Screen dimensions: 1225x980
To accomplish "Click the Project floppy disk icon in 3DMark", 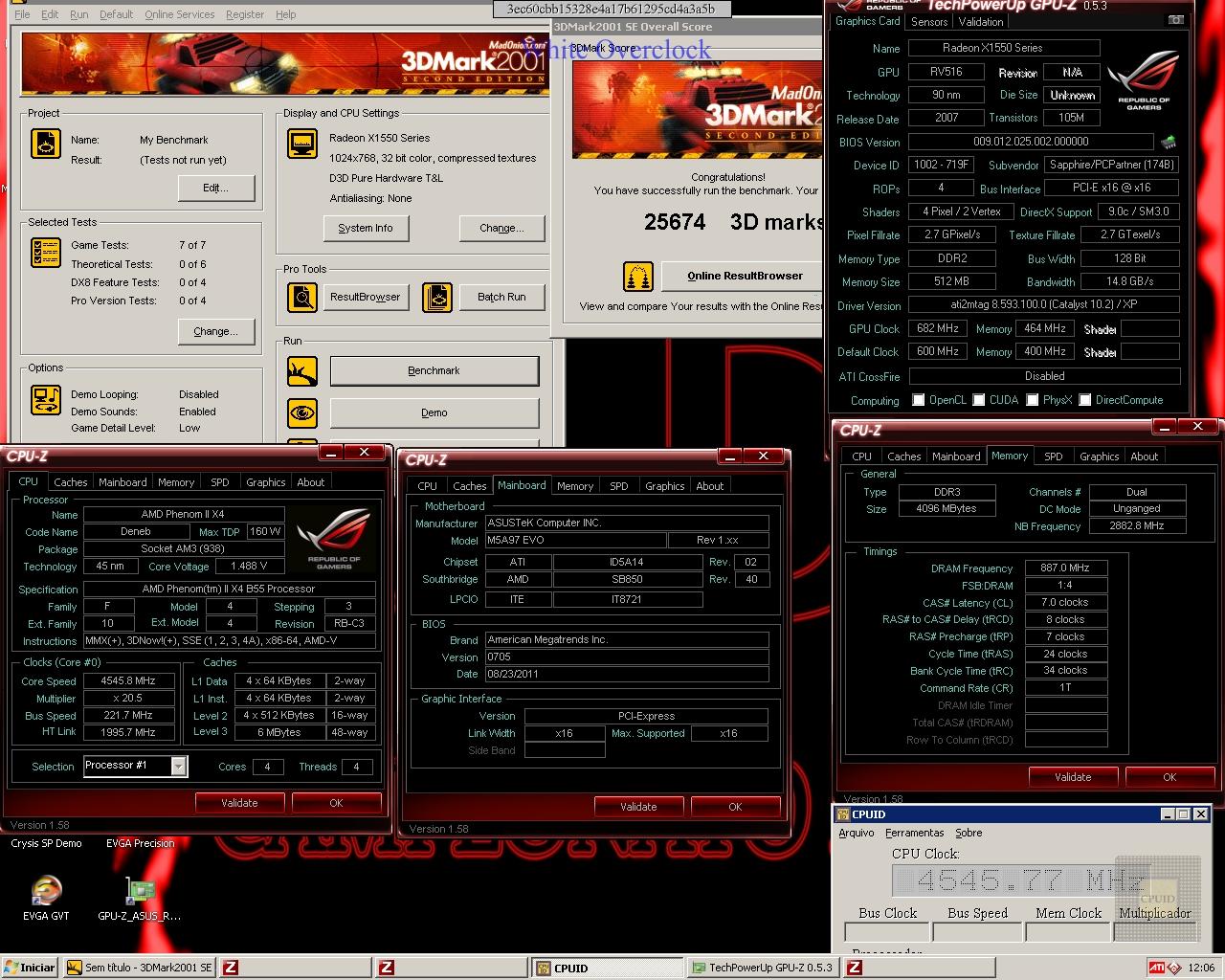I will pos(46,143).
